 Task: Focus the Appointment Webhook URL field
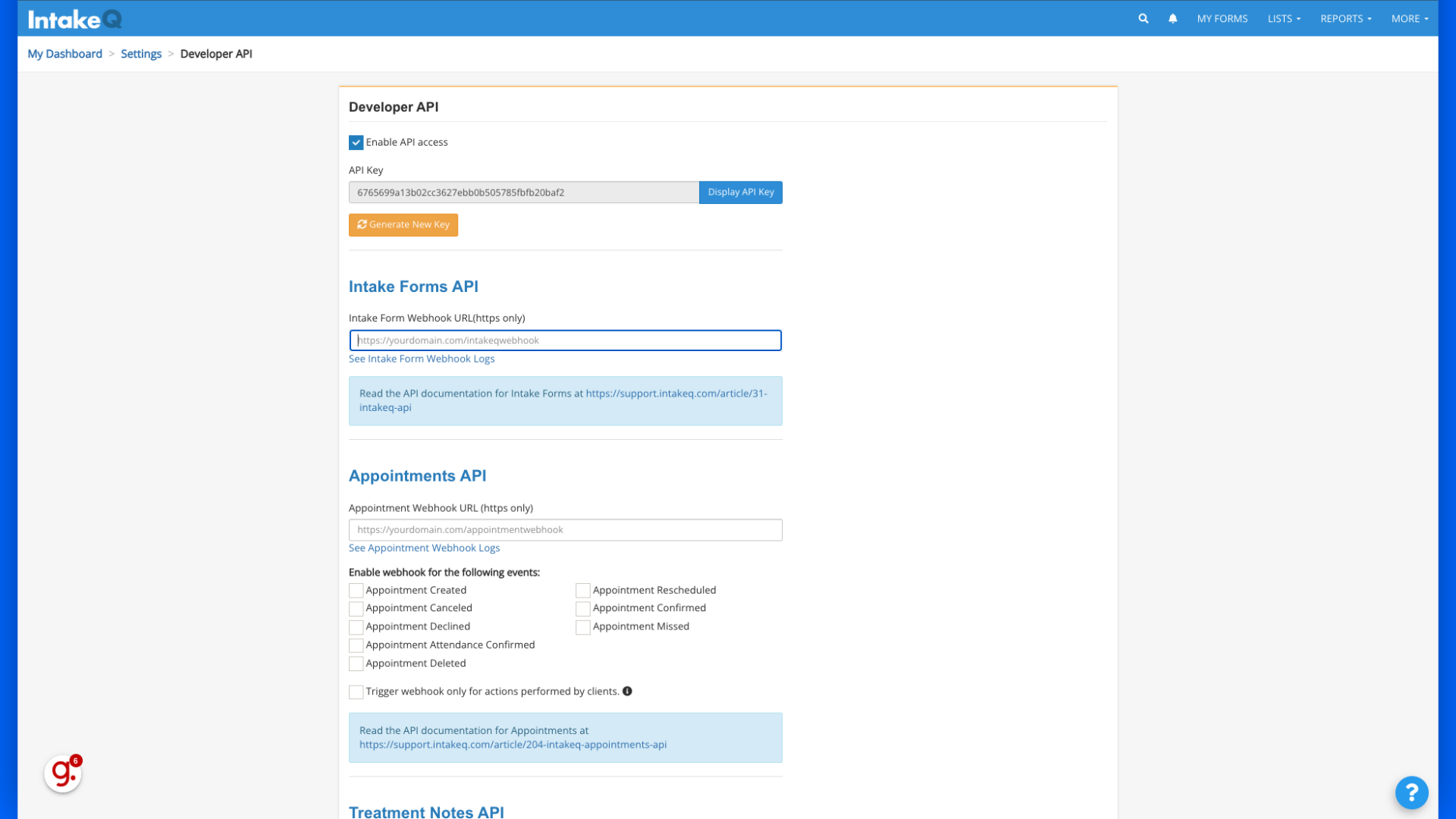tap(565, 530)
